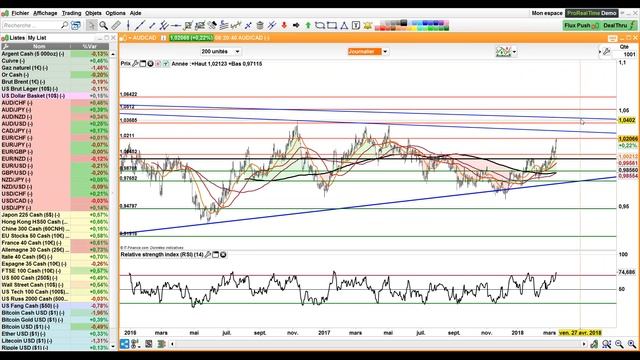Select the vertical line tool
This screenshot has height=360, width=640.
(x=128, y=25)
